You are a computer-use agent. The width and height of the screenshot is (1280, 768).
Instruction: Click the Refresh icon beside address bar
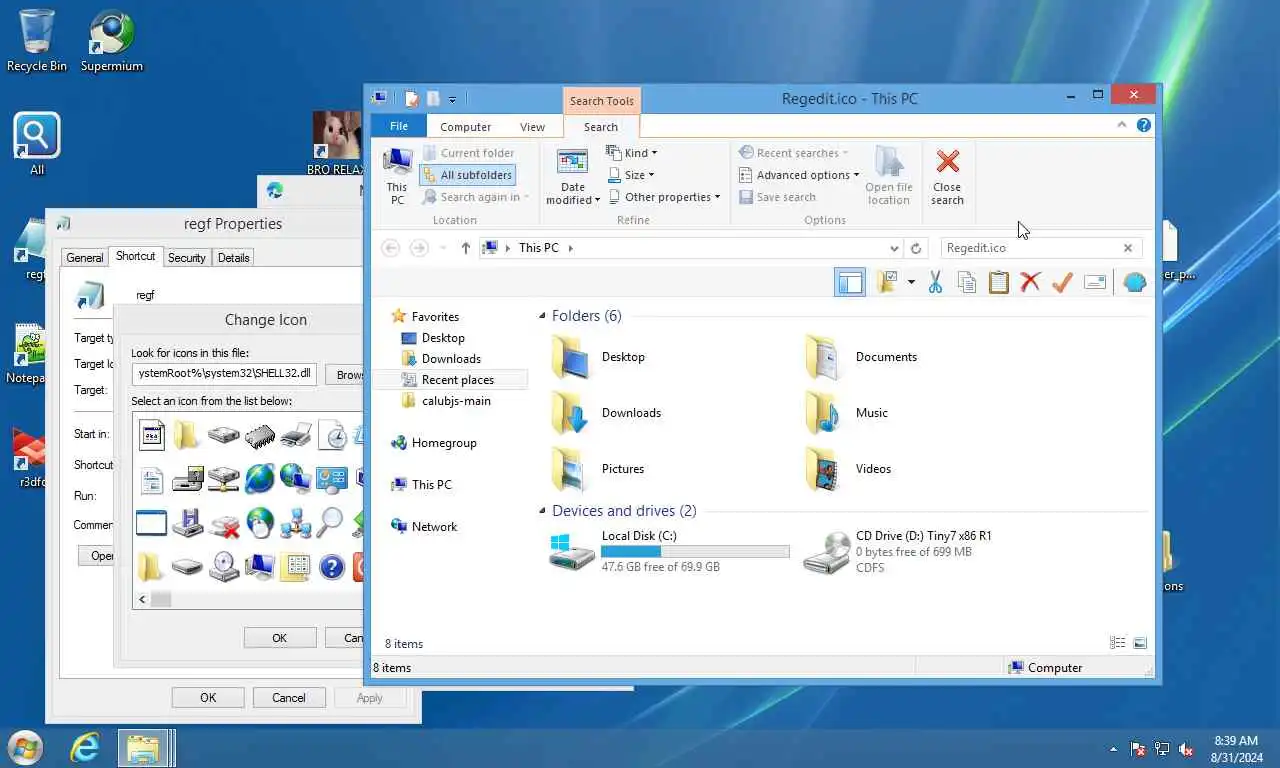click(x=915, y=248)
